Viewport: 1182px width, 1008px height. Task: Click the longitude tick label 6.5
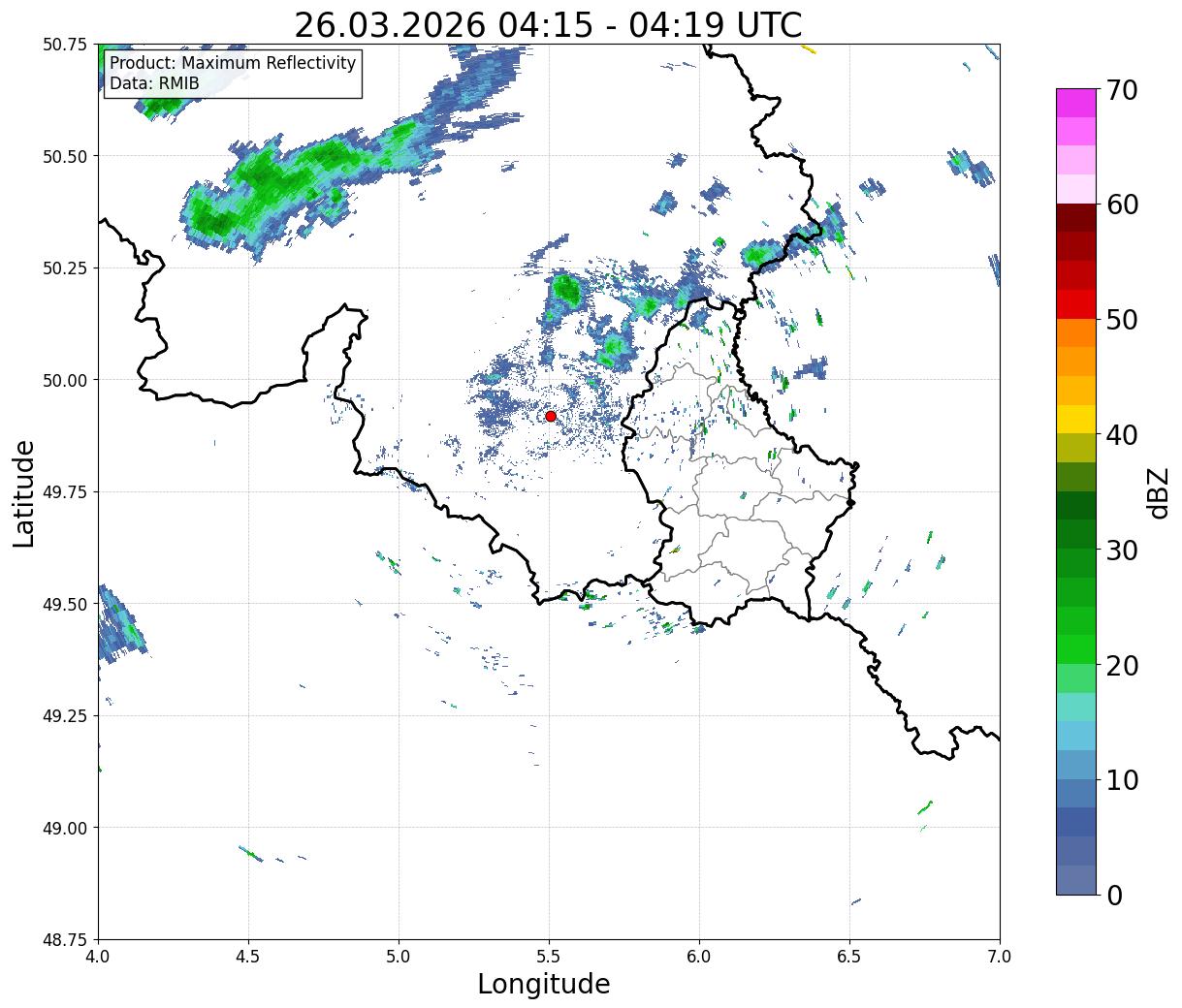pyautogui.click(x=849, y=956)
